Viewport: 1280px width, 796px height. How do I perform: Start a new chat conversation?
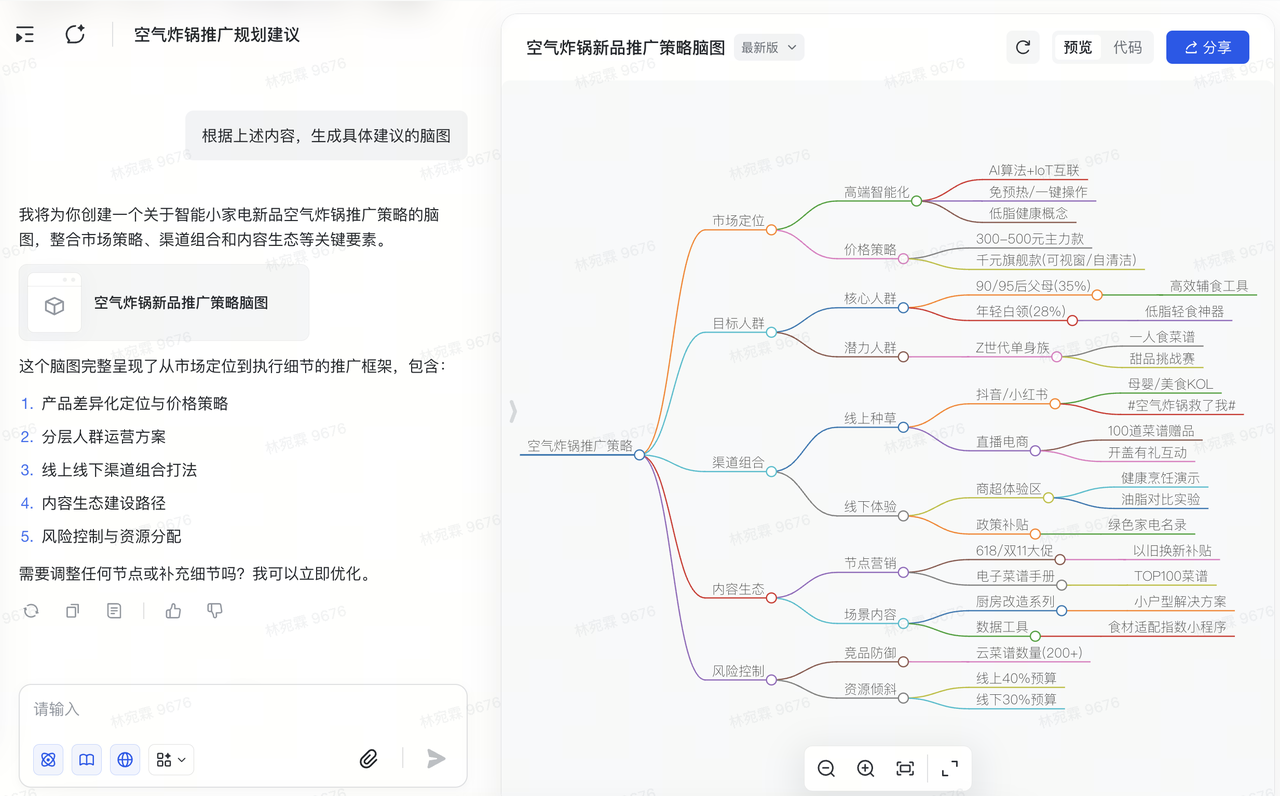click(75, 35)
